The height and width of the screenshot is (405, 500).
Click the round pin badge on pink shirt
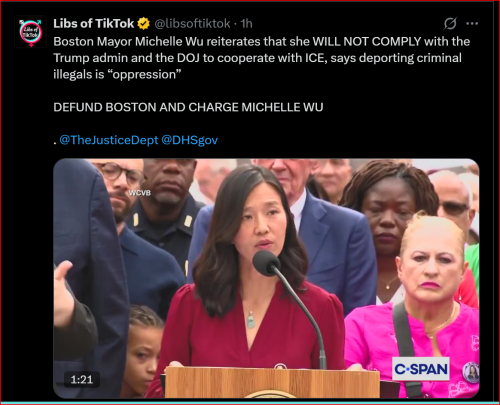click(x=471, y=372)
